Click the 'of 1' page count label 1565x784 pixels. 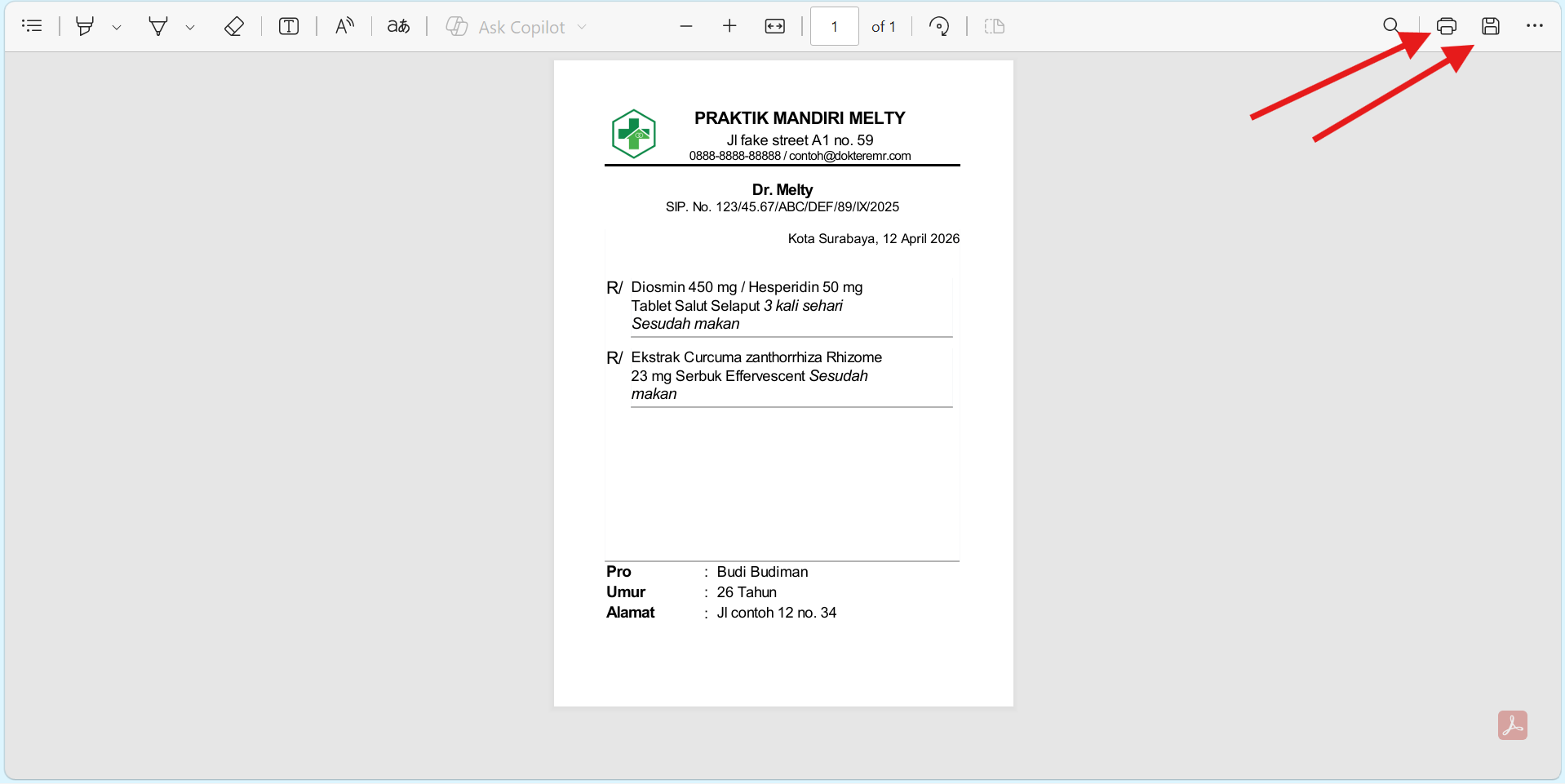pyautogui.click(x=884, y=27)
